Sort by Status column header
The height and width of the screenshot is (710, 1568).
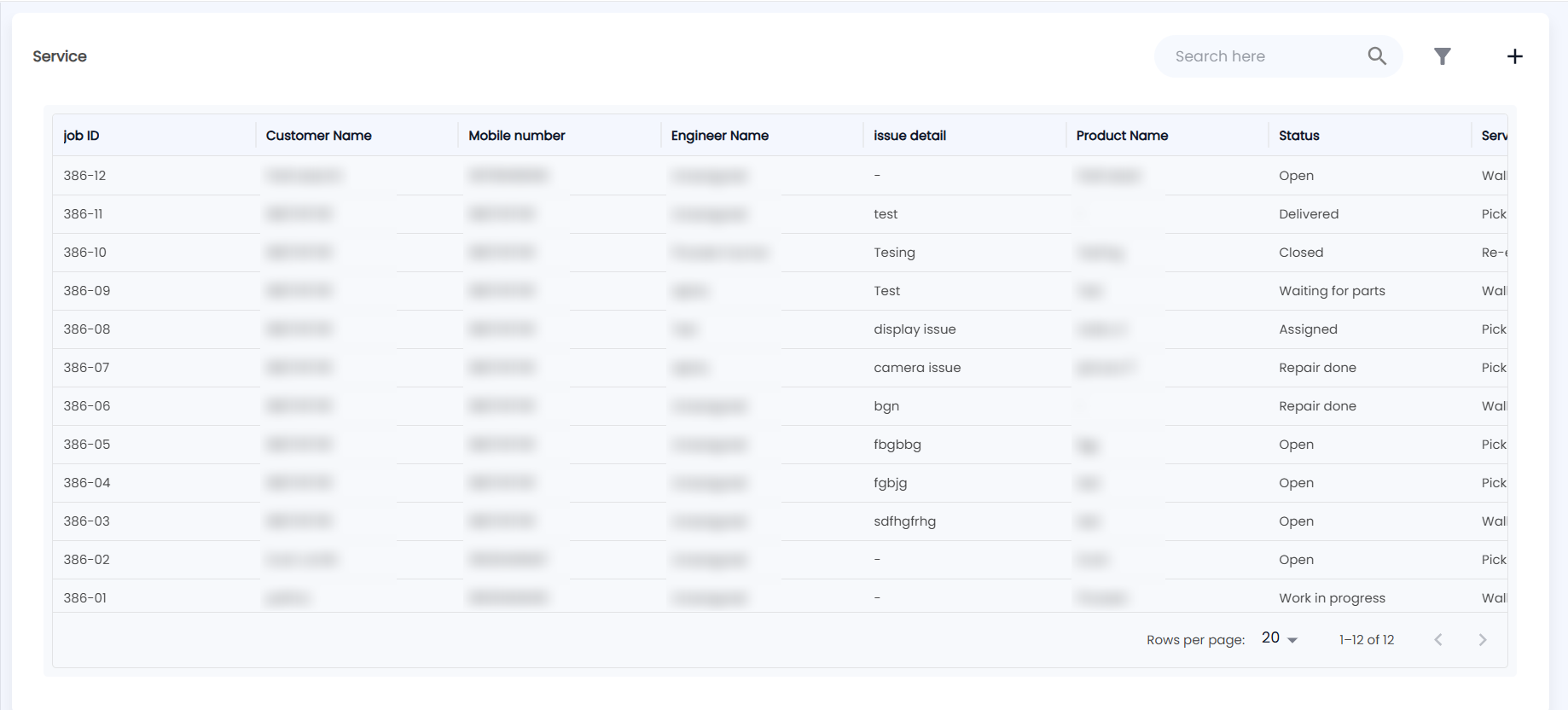click(x=1298, y=136)
